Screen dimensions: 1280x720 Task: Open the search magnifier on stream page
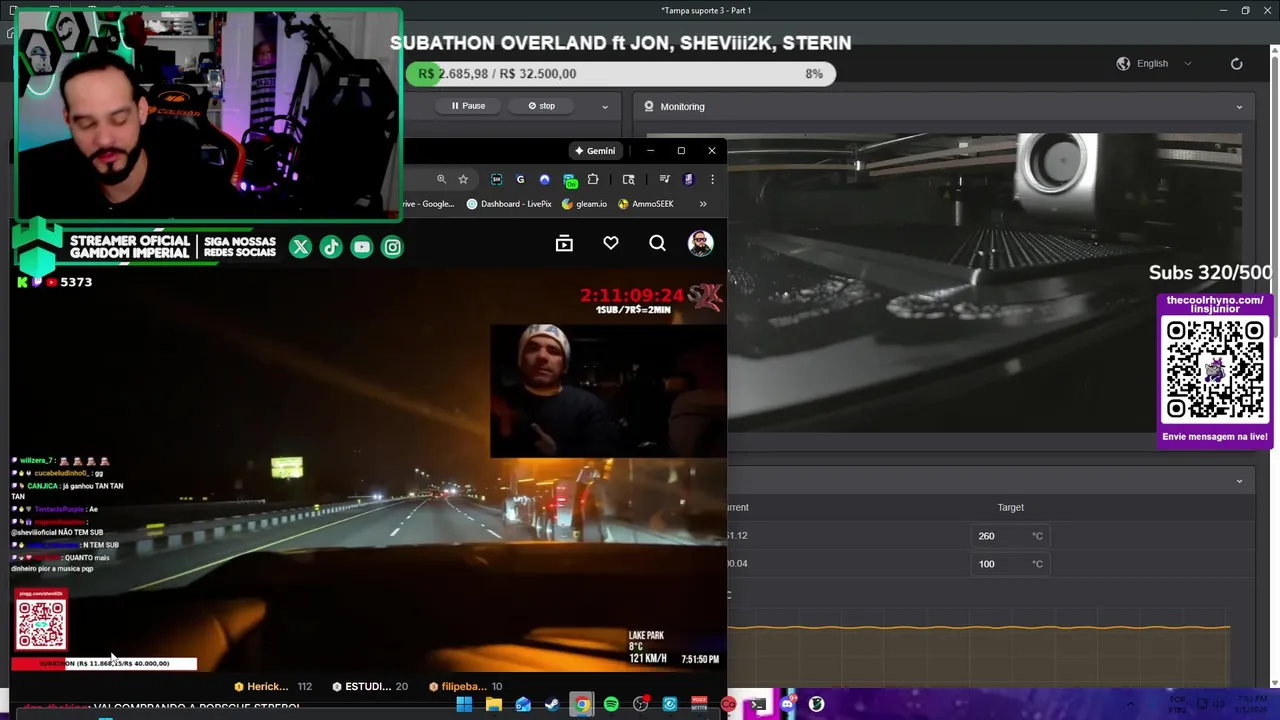[x=657, y=243]
